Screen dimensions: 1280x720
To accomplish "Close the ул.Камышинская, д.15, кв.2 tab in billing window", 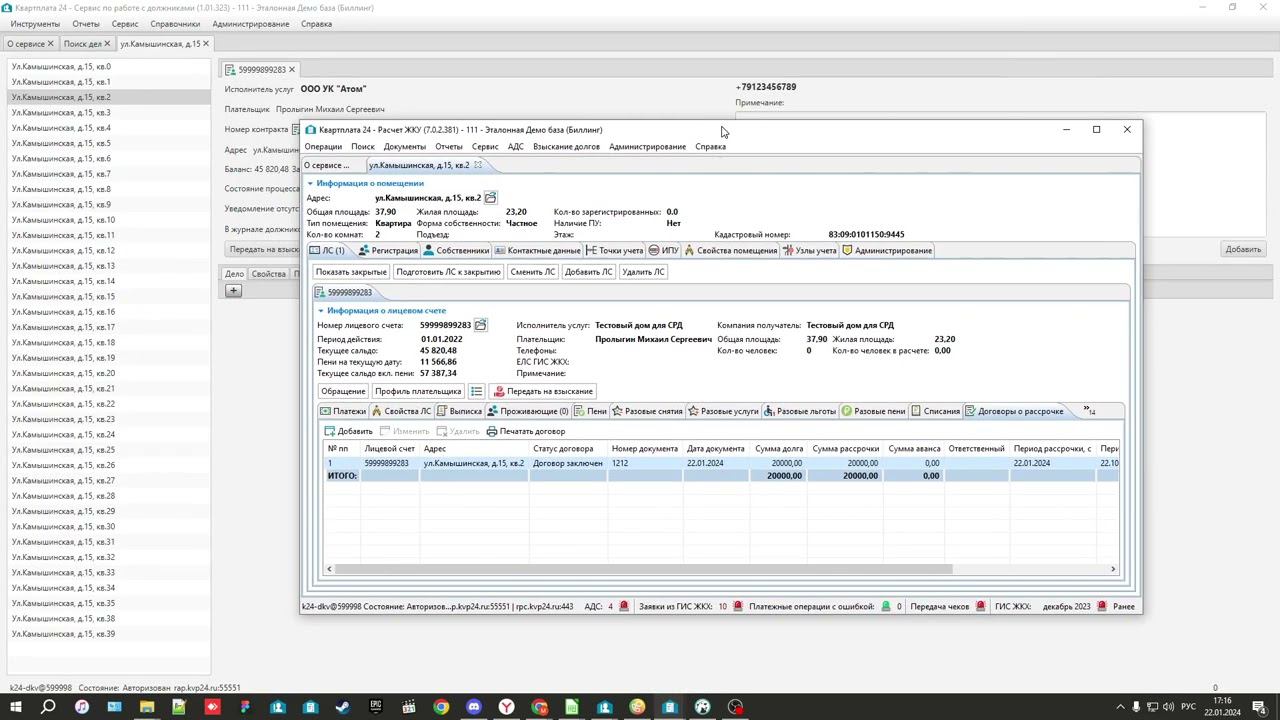I will (x=478, y=165).
